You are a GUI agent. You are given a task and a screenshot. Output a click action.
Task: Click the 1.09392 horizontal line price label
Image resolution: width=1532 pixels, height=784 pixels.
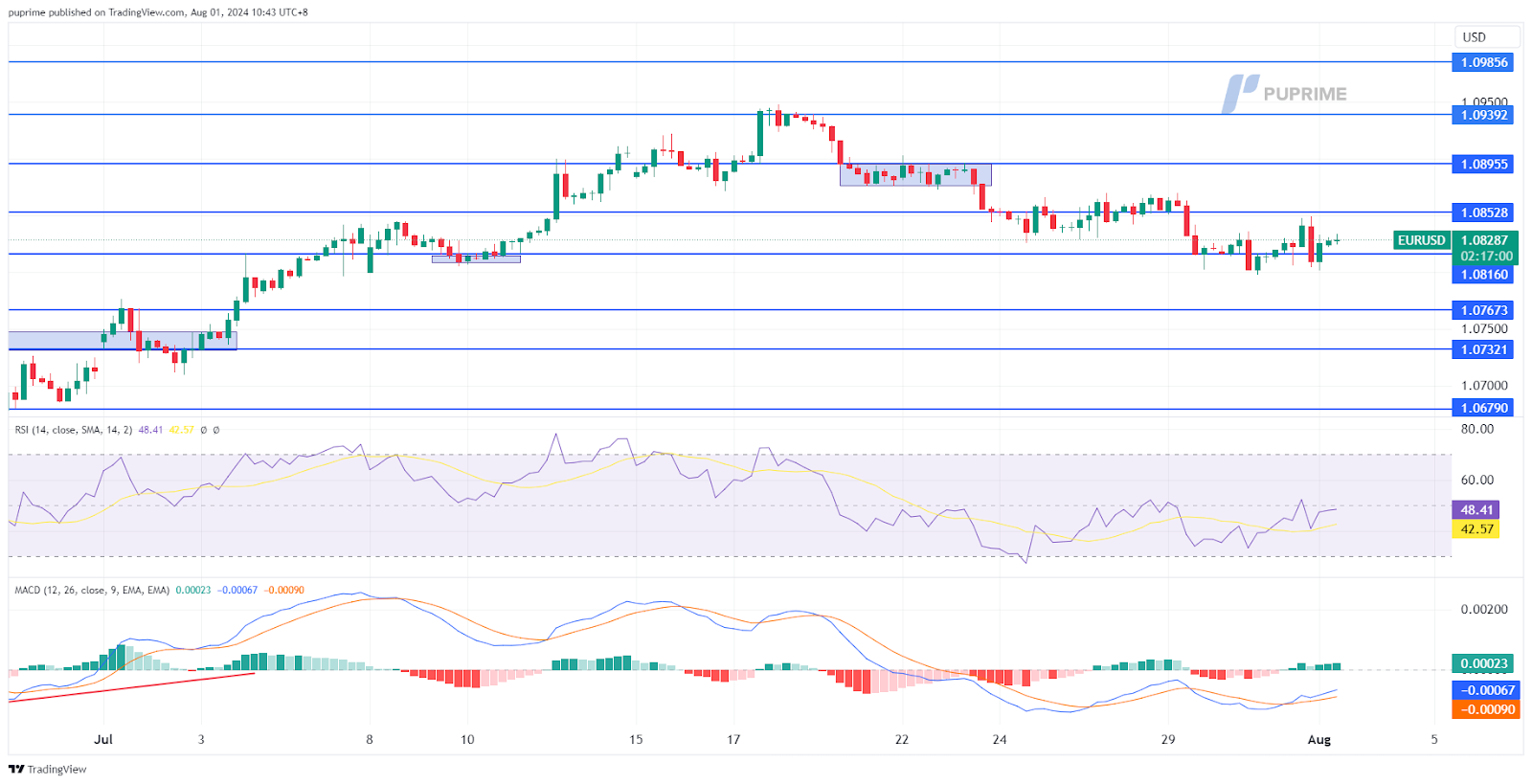(x=1484, y=115)
